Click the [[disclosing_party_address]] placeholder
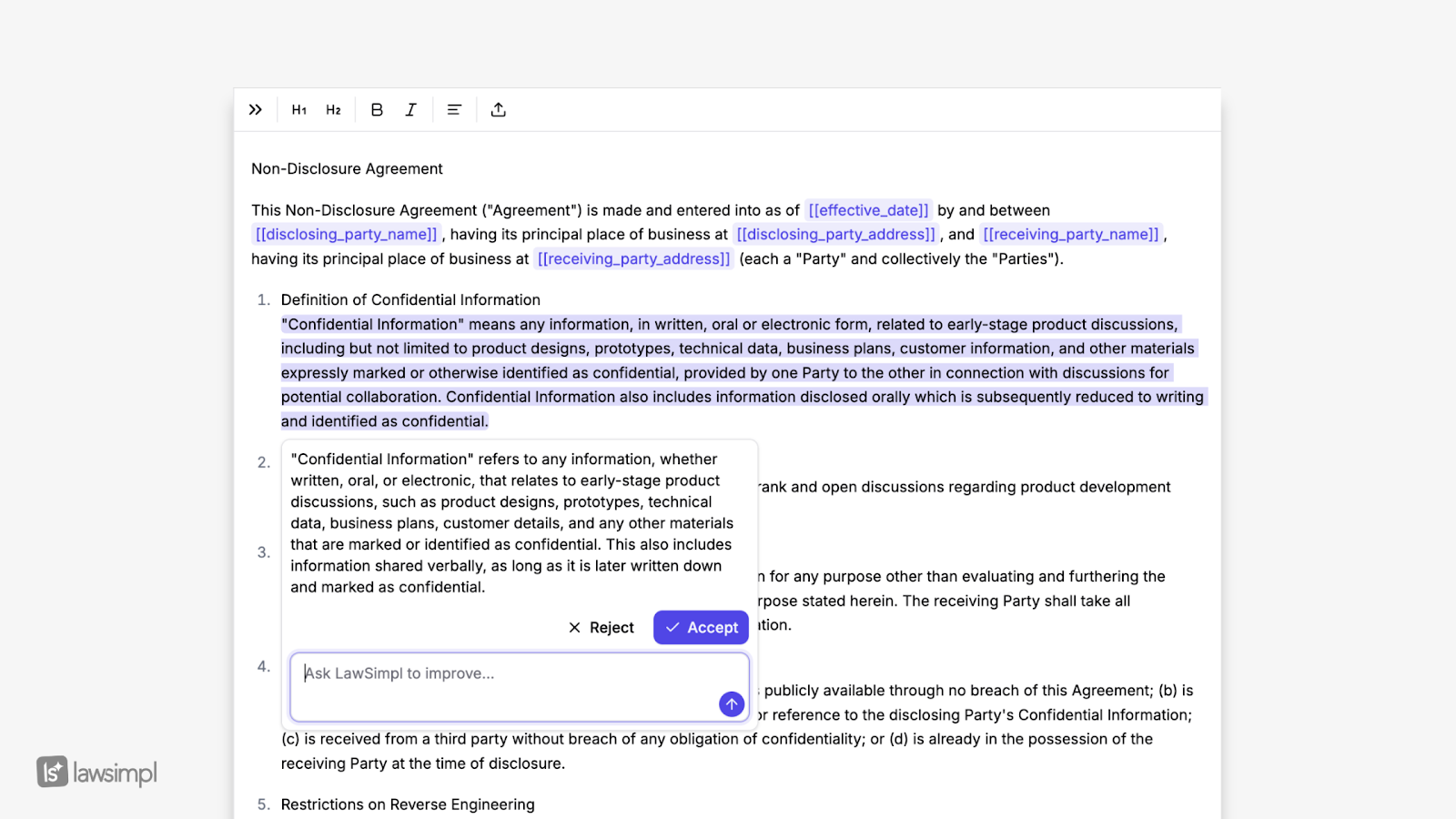Viewport: 1456px width, 819px height. click(x=835, y=234)
